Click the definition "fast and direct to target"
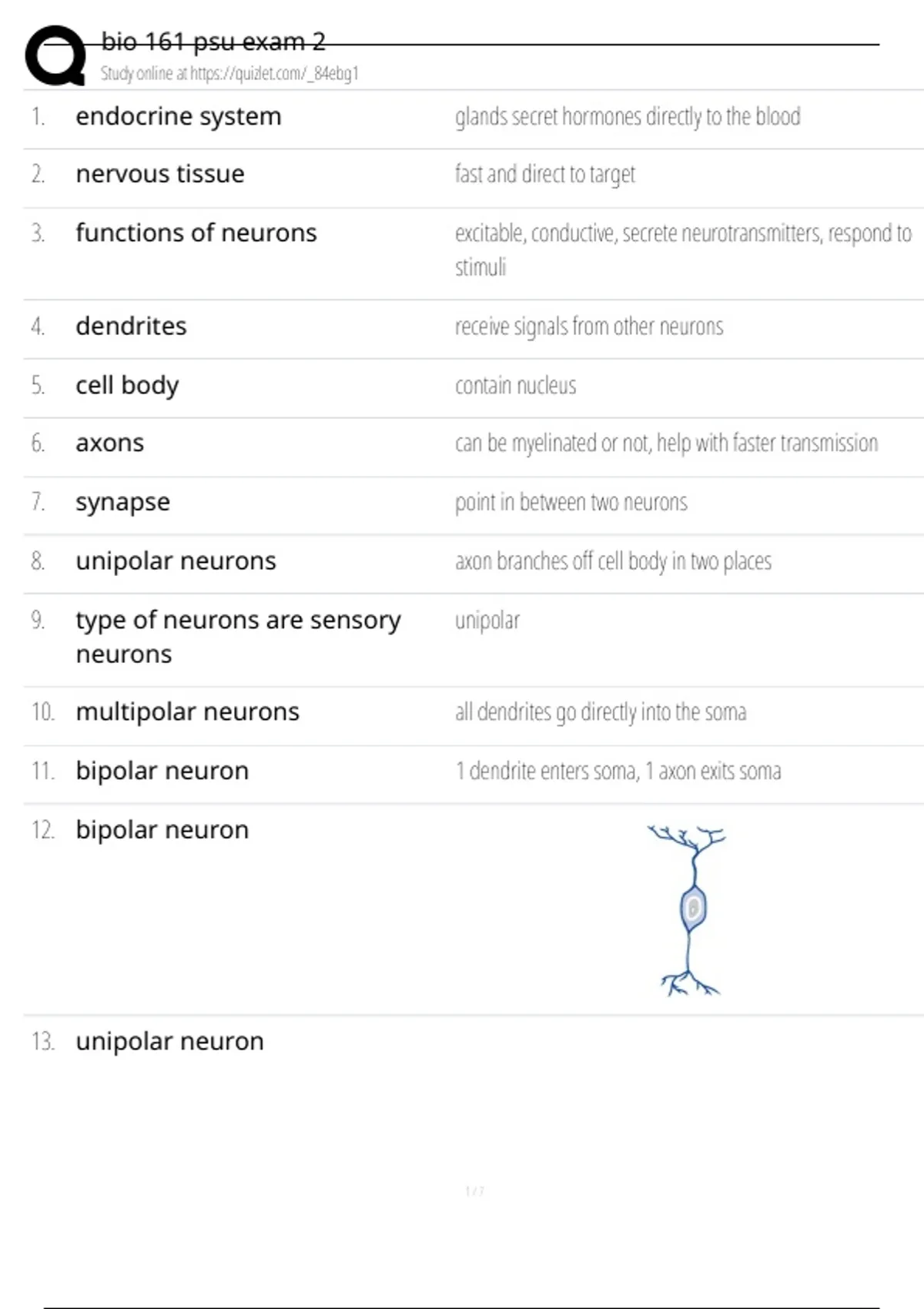The height and width of the screenshot is (1309, 924). click(545, 175)
